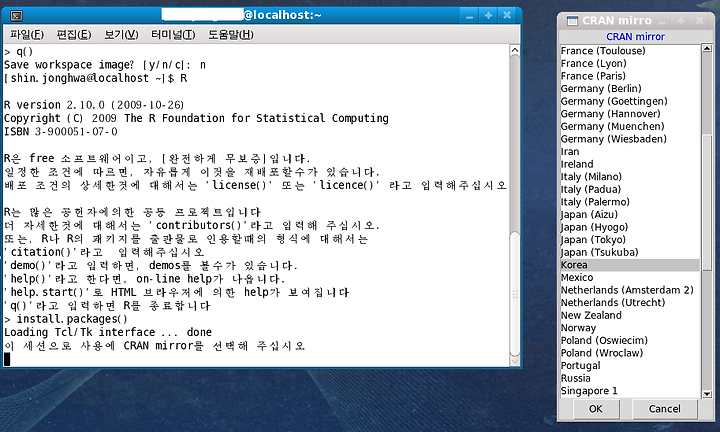This screenshot has width=720, height=432.
Task: Select Iran mirror
Action: pyautogui.click(x=630, y=151)
